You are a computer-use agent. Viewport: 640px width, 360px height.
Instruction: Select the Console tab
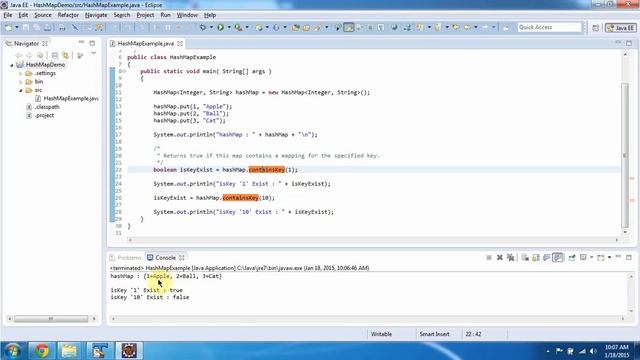point(165,258)
